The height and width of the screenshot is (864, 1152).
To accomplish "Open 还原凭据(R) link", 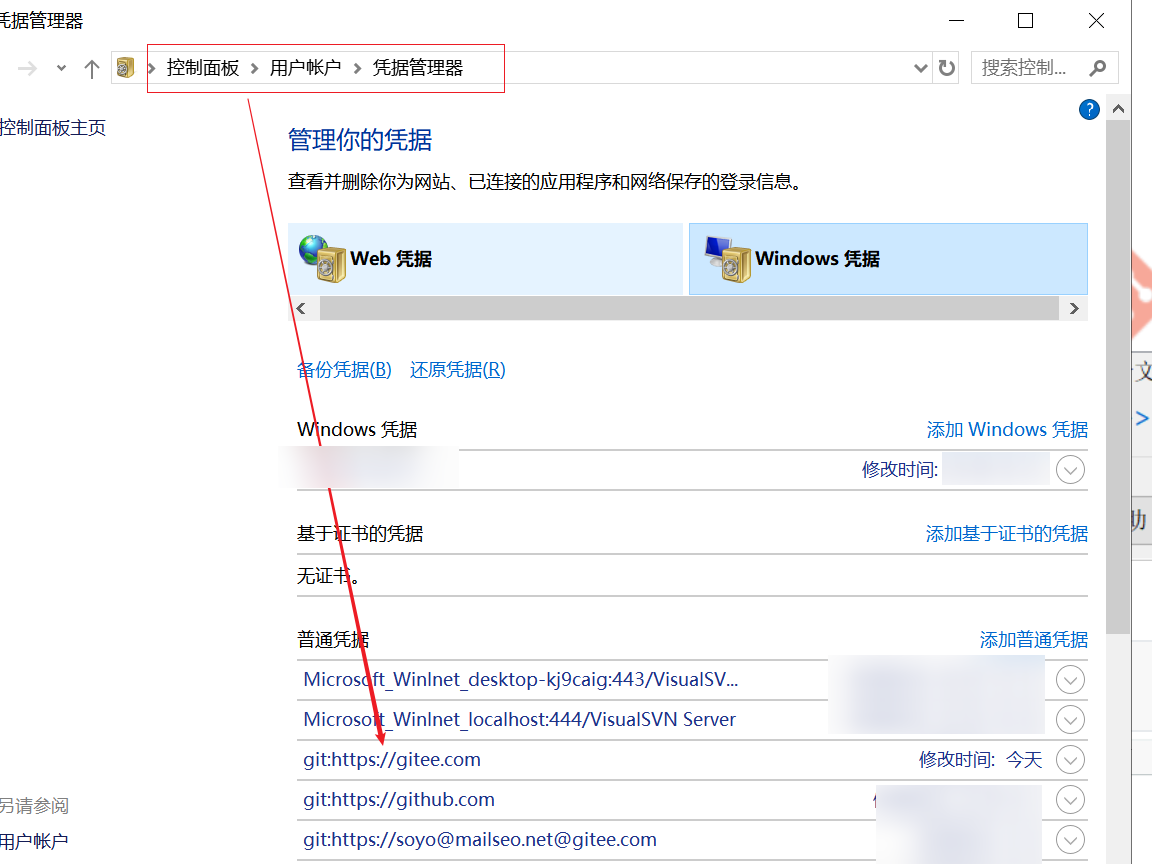I will (458, 370).
